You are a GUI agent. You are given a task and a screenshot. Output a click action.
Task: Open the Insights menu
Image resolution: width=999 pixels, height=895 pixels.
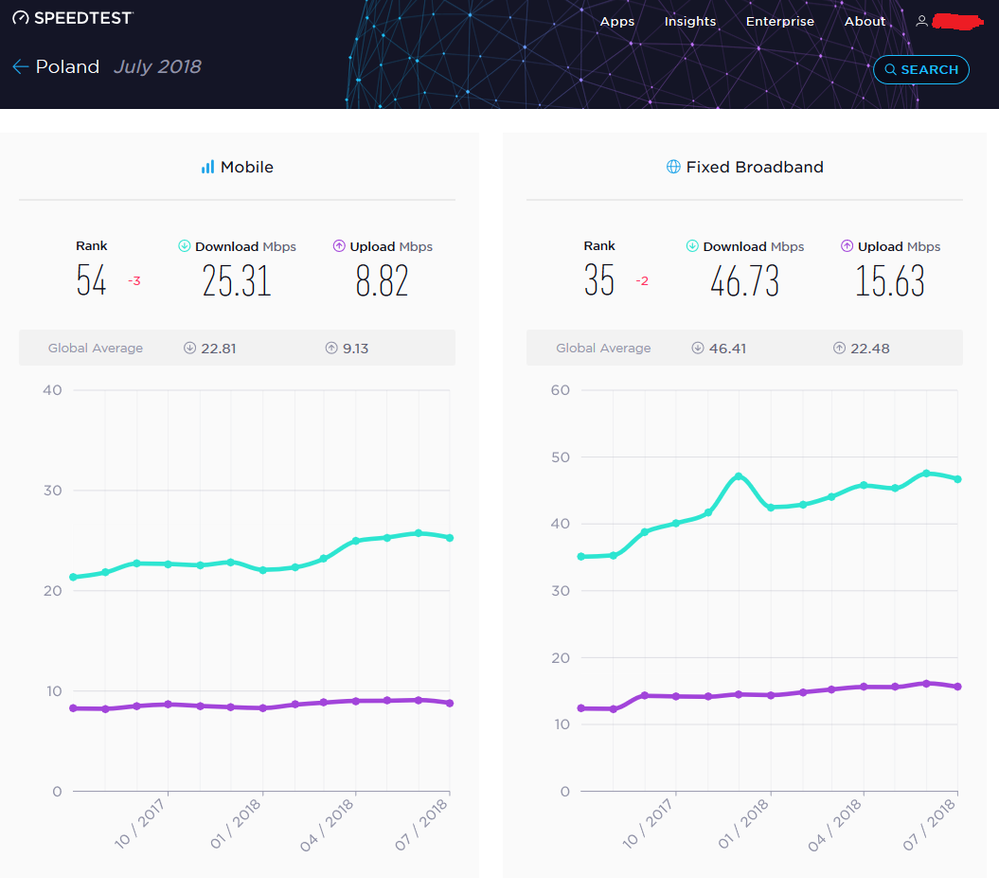pos(690,21)
